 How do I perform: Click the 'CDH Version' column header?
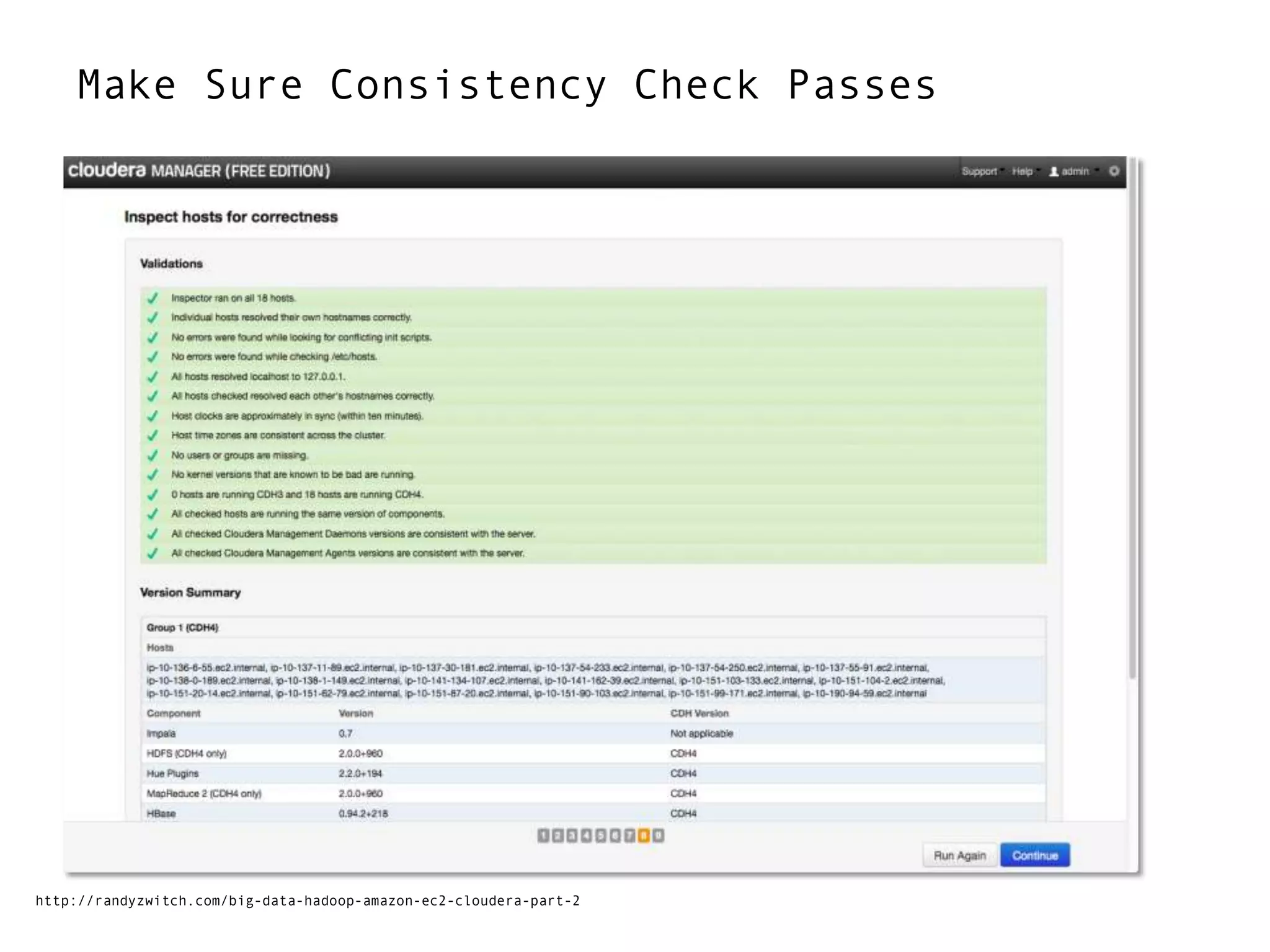pyautogui.click(x=699, y=713)
